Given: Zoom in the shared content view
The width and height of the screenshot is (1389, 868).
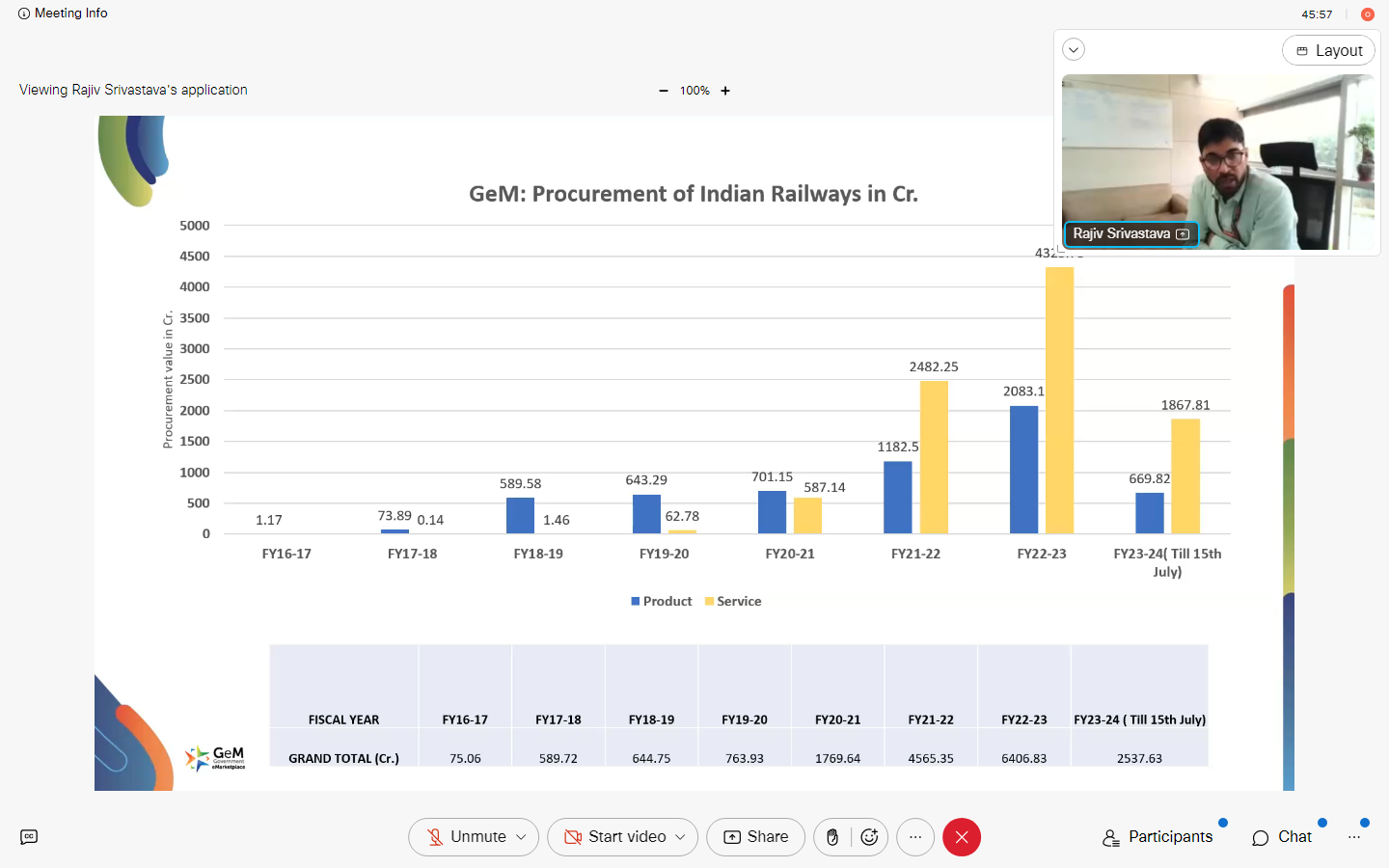Looking at the screenshot, I should (725, 91).
